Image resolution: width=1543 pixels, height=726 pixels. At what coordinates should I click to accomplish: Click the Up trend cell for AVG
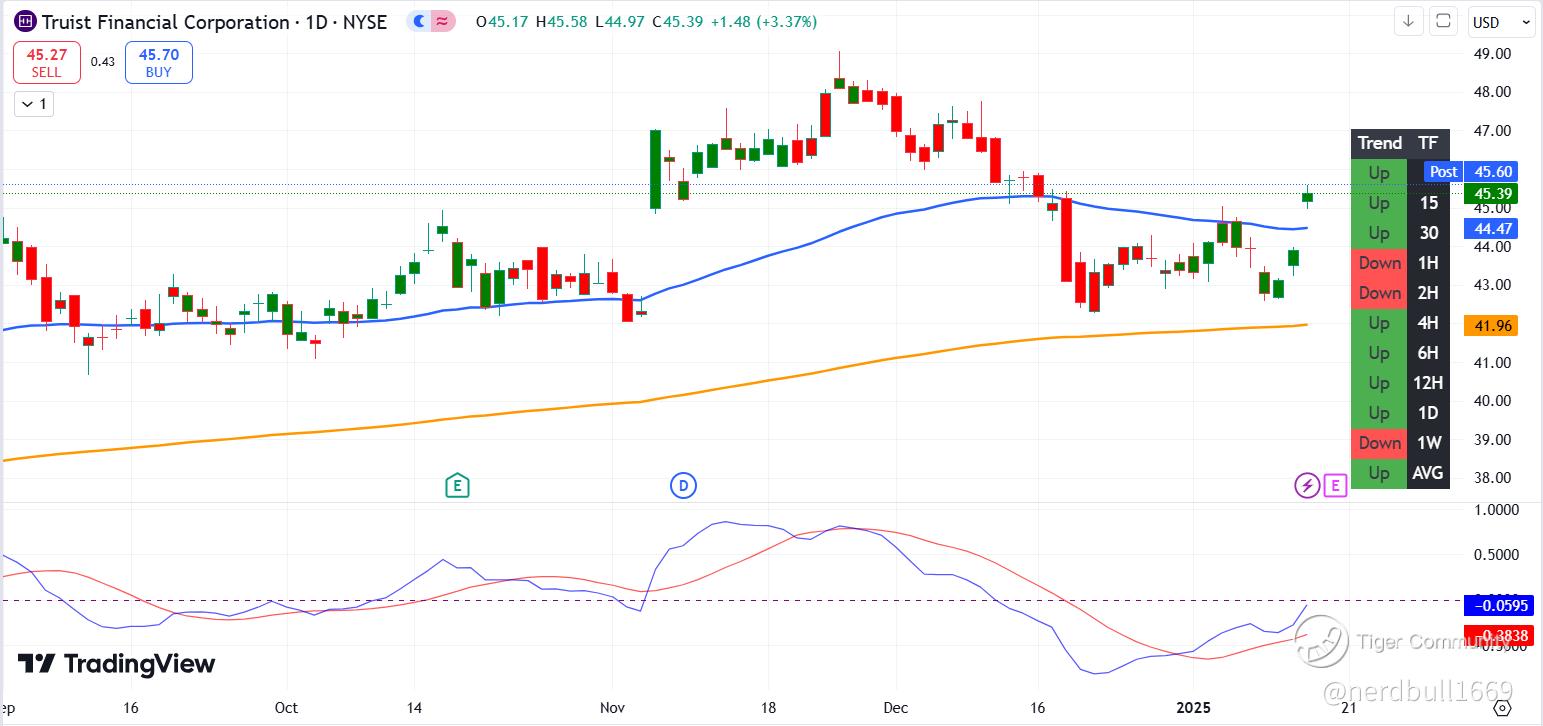tap(1379, 473)
